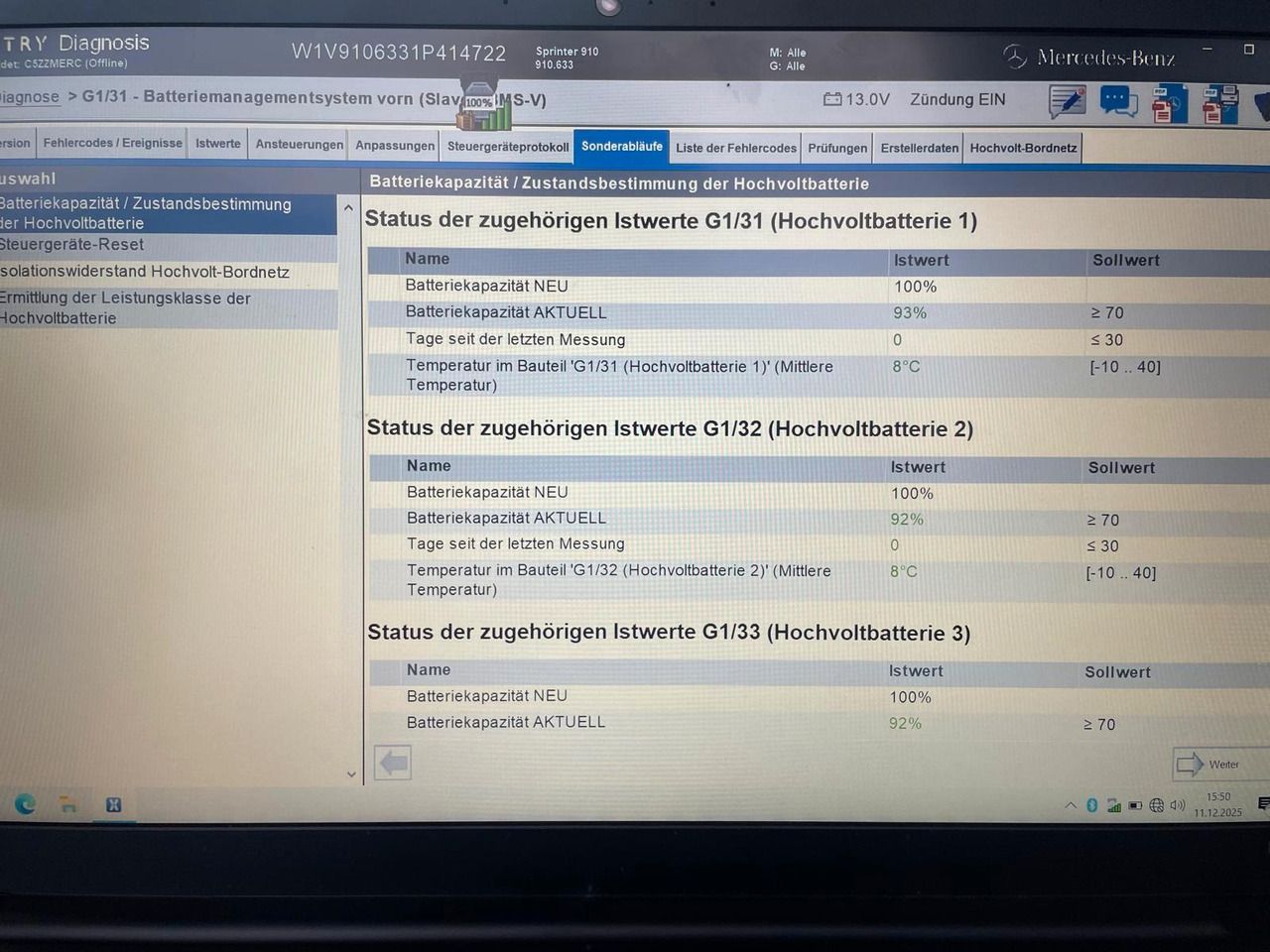Click the G1/31 temperature row name

pyautogui.click(x=619, y=376)
